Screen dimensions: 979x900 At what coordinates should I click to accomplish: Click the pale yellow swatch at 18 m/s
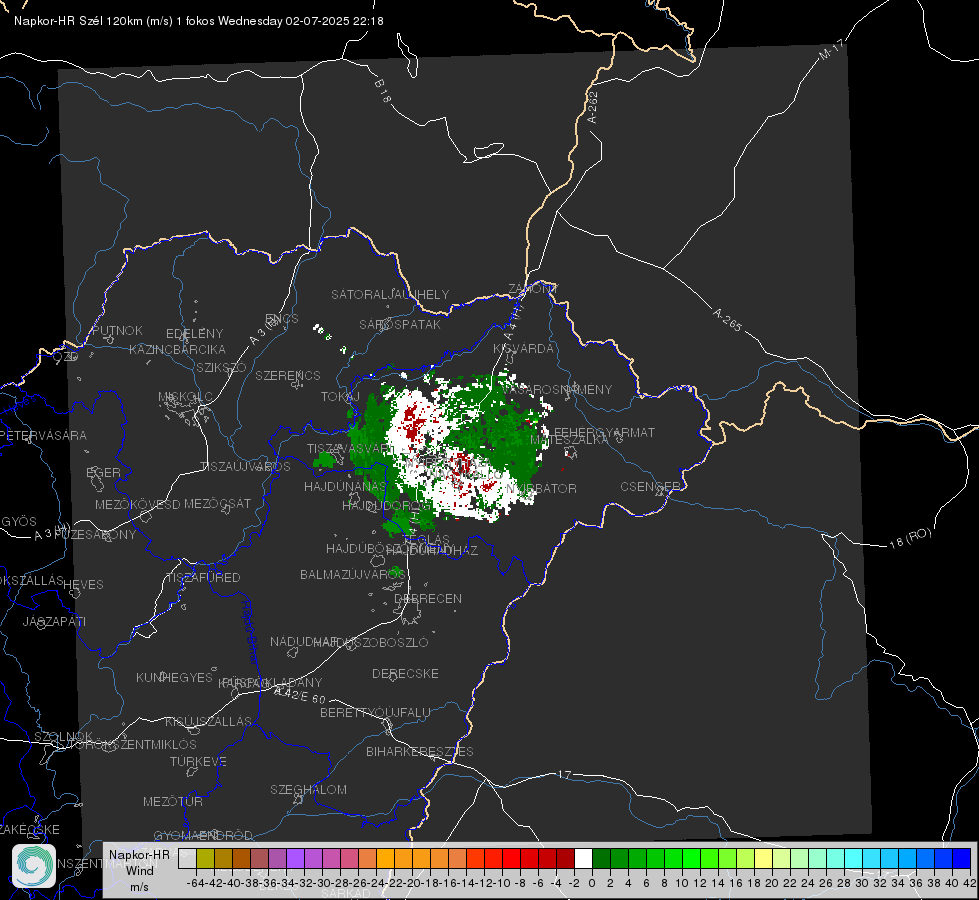pyautogui.click(x=764, y=859)
